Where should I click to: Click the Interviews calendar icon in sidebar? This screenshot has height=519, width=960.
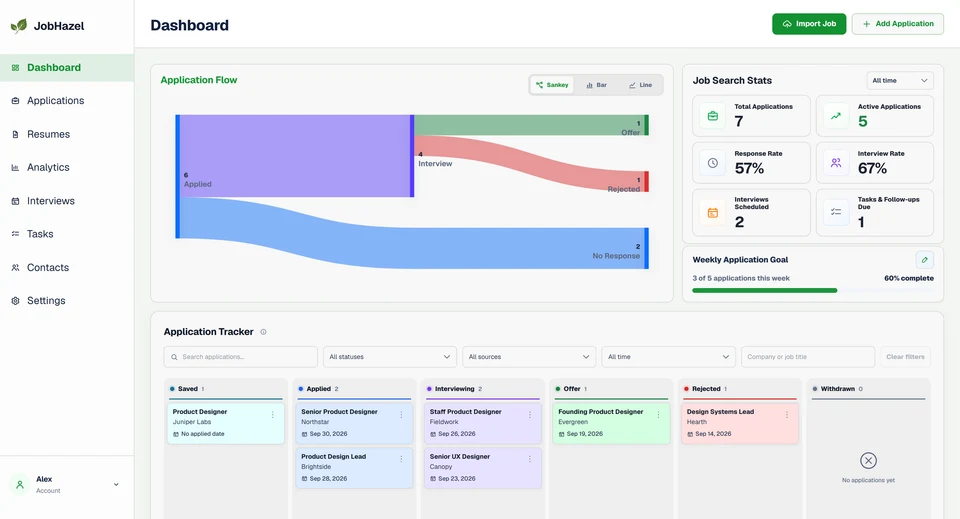pyautogui.click(x=15, y=201)
